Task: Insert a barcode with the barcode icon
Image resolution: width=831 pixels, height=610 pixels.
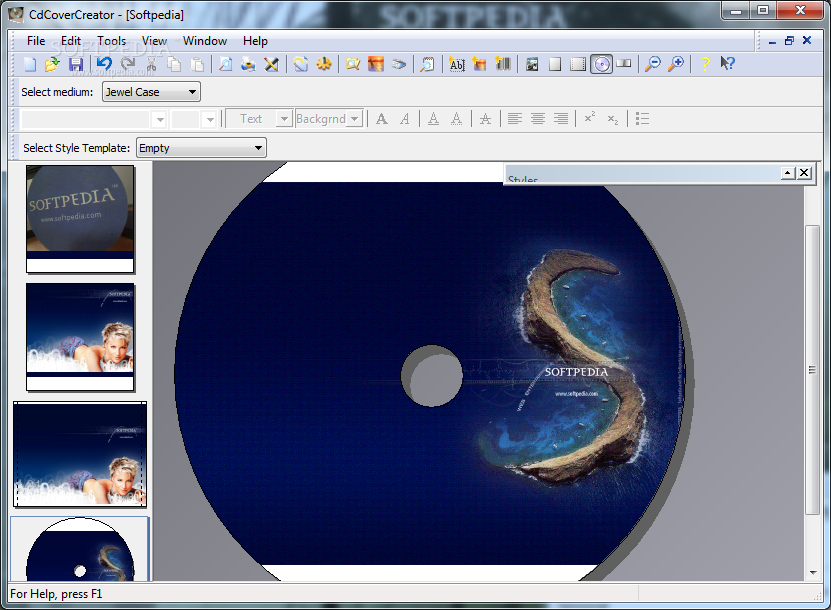Action: (502, 64)
